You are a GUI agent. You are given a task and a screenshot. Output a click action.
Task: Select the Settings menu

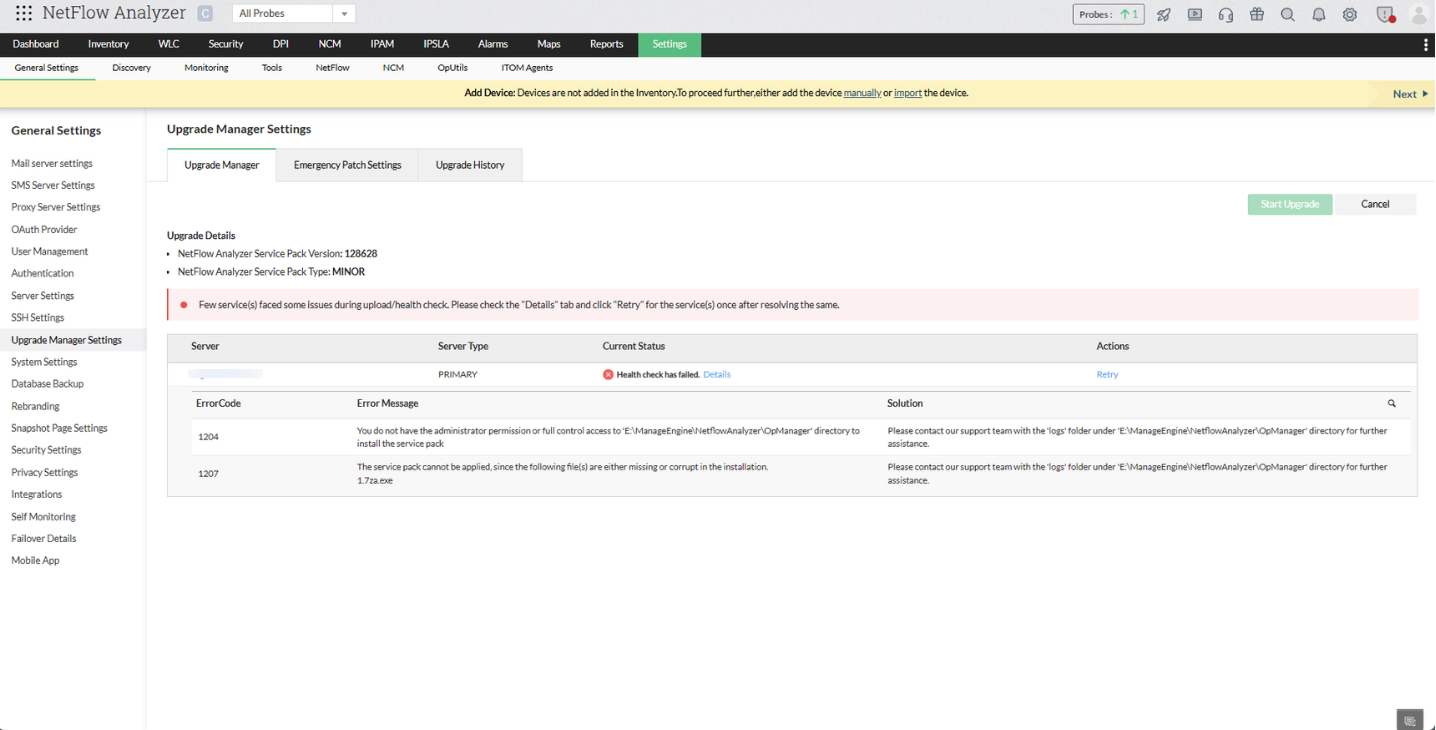tap(670, 44)
